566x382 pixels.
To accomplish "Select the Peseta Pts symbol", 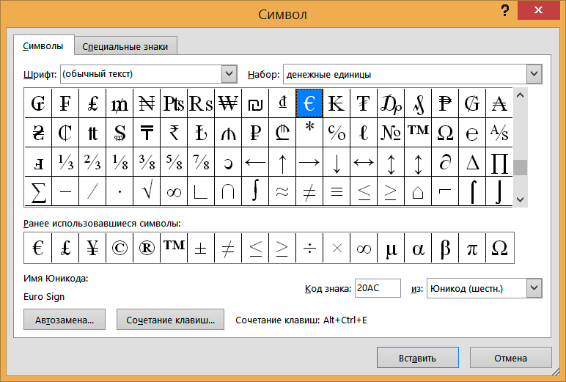I will [174, 103].
